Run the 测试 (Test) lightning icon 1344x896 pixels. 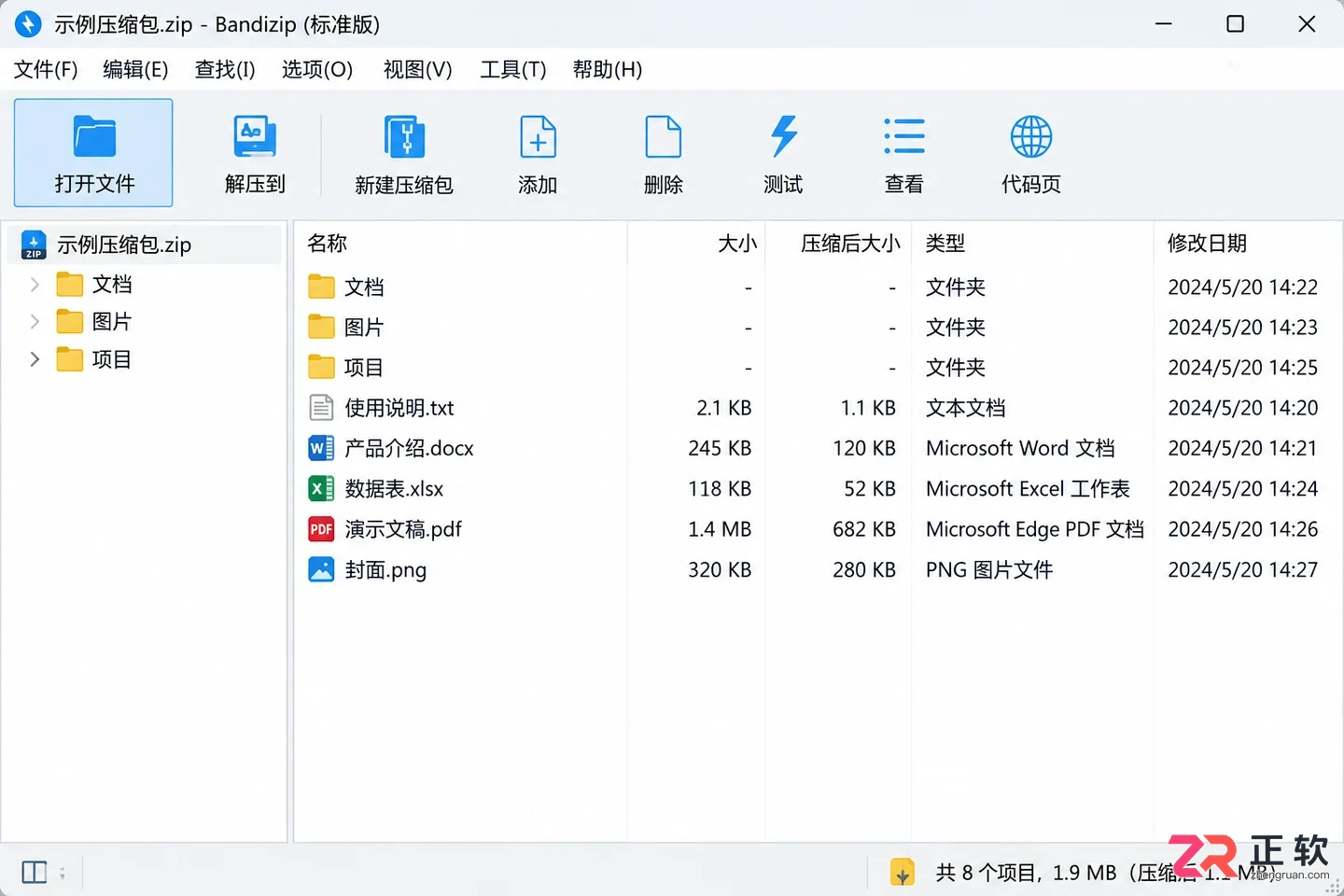point(784,137)
